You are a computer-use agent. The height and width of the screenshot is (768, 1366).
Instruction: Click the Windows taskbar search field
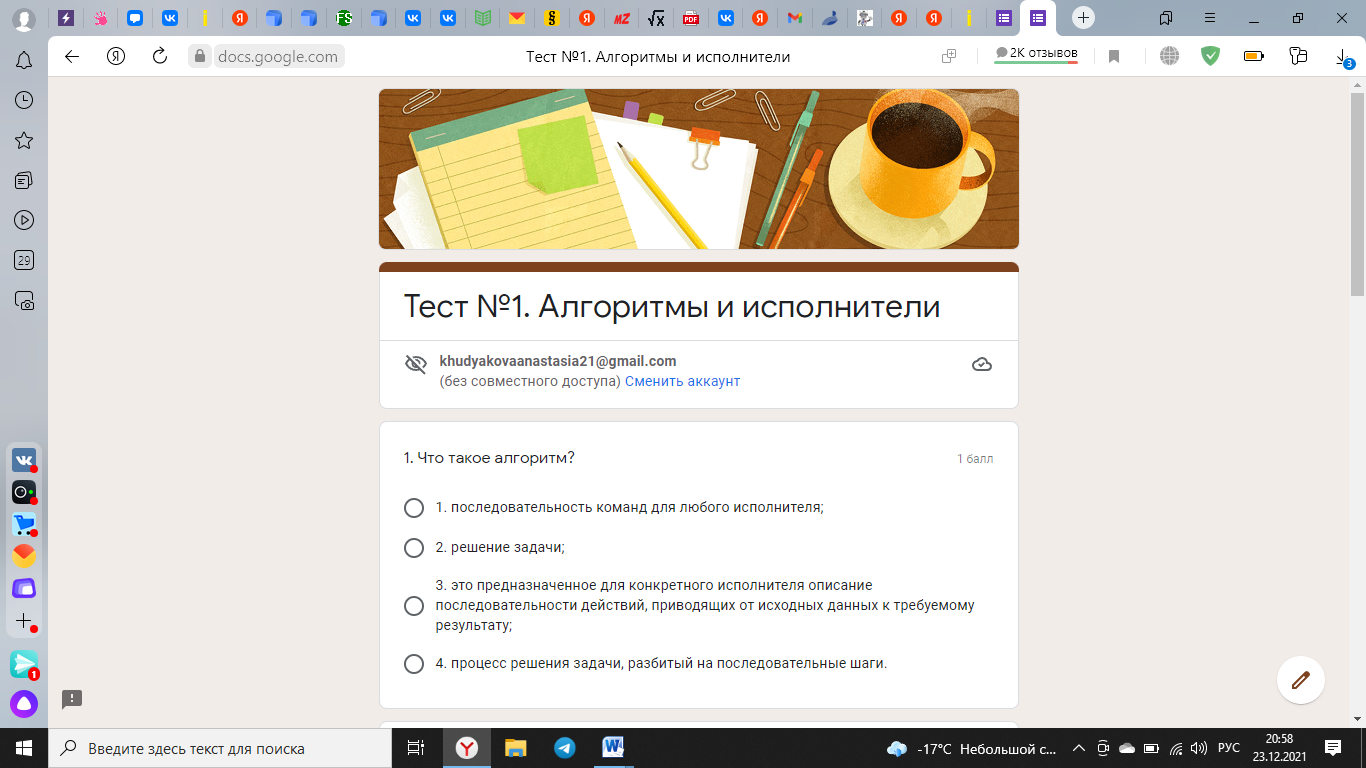click(x=220, y=748)
